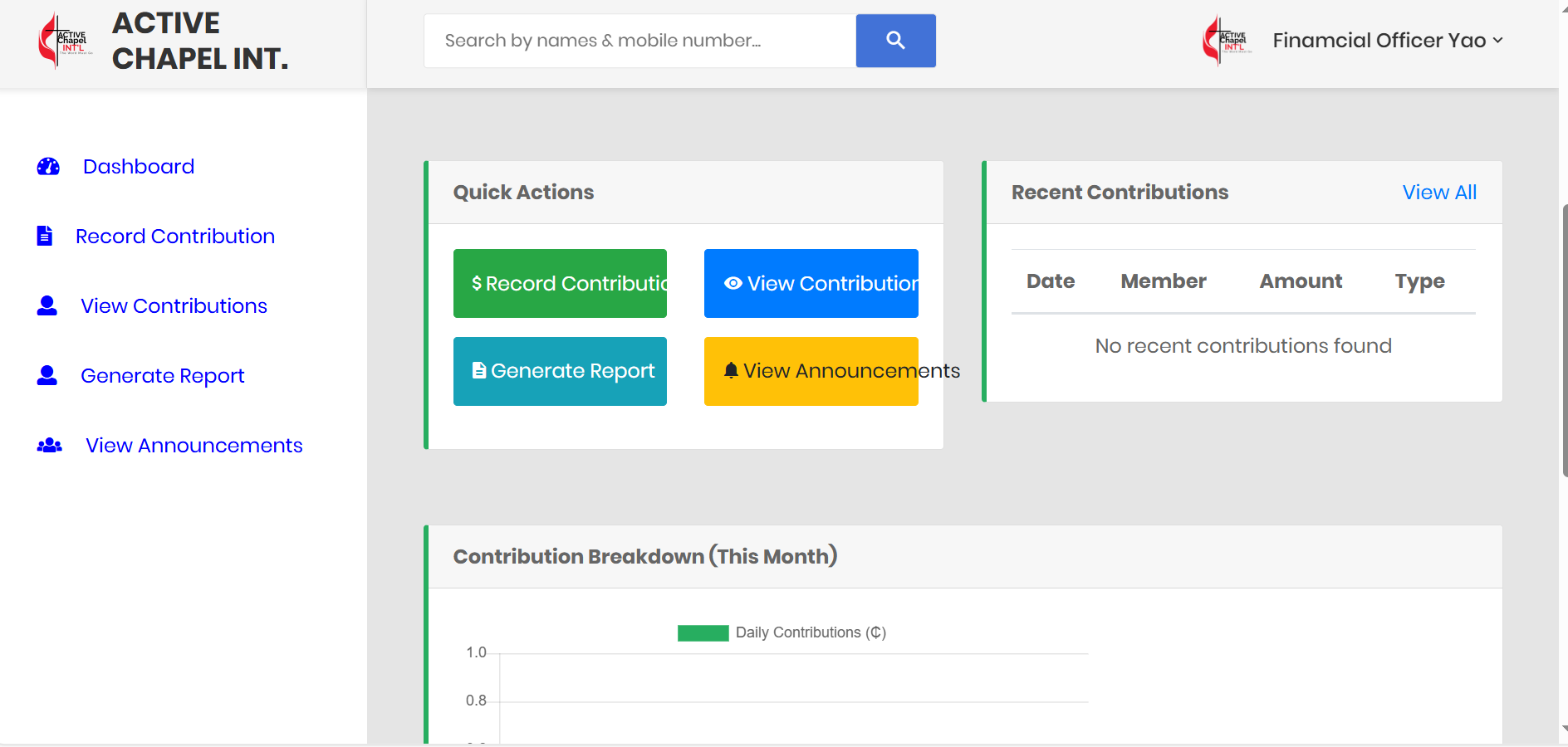Click the person icon beside View Contributions
The width and height of the screenshot is (1568, 747).
coord(47,306)
